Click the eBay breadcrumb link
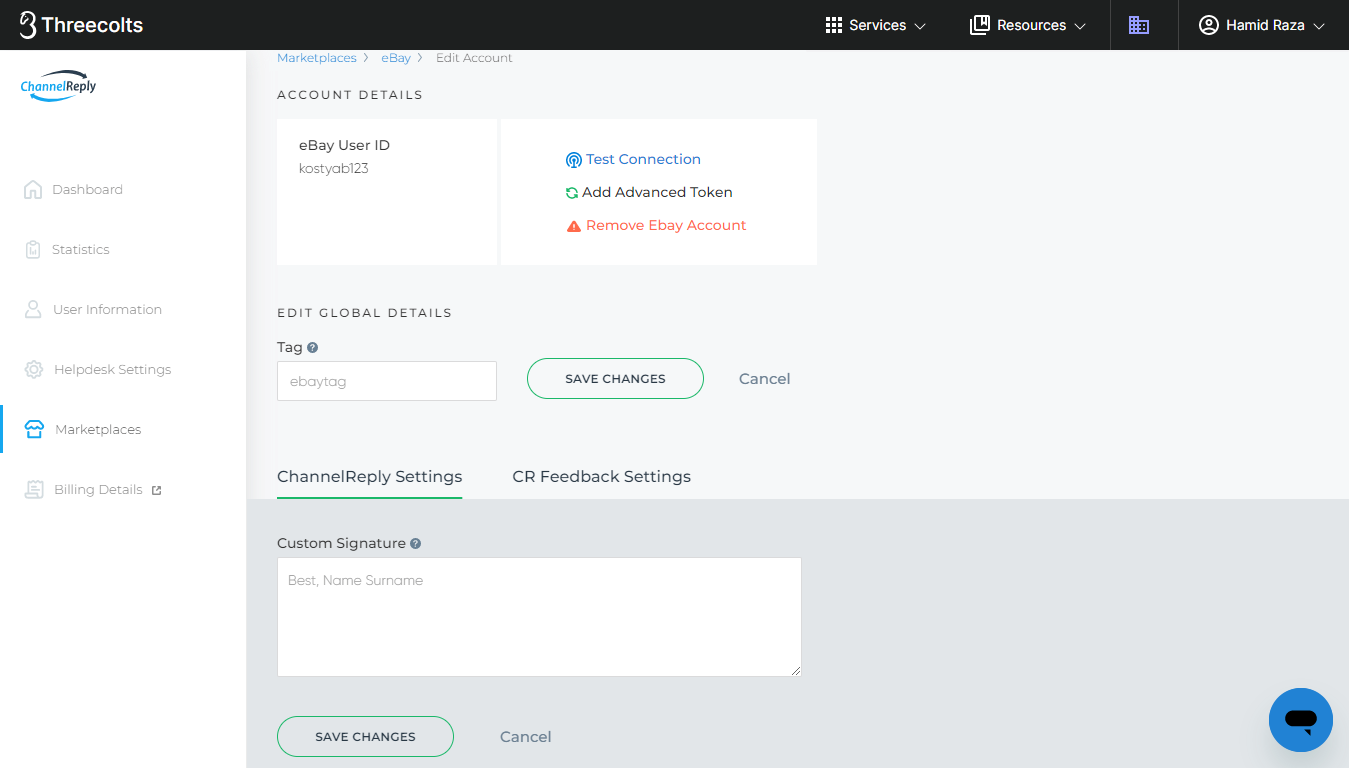The image size is (1349, 768). [x=396, y=58]
